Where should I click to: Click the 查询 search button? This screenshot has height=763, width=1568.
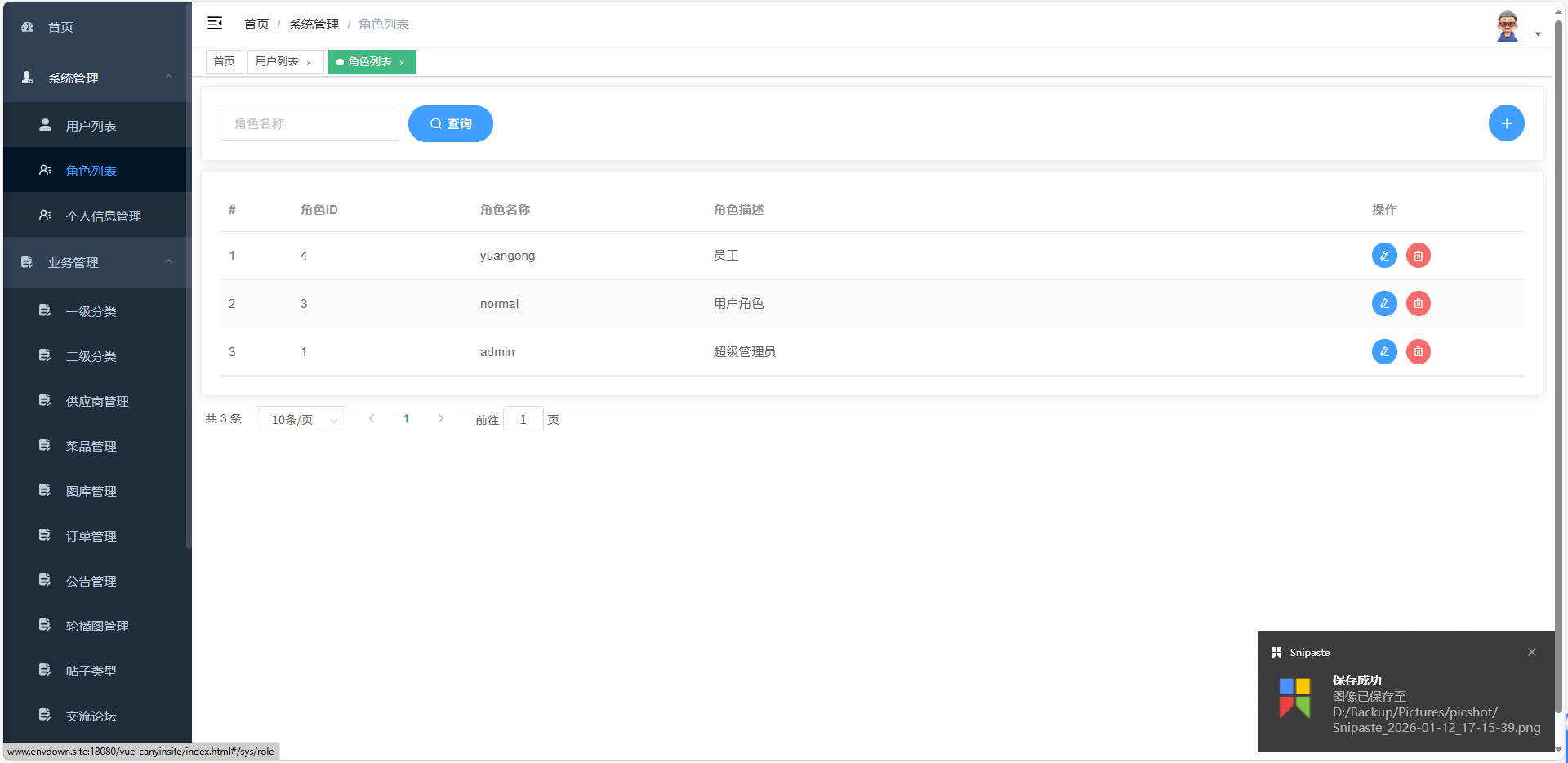pos(450,123)
